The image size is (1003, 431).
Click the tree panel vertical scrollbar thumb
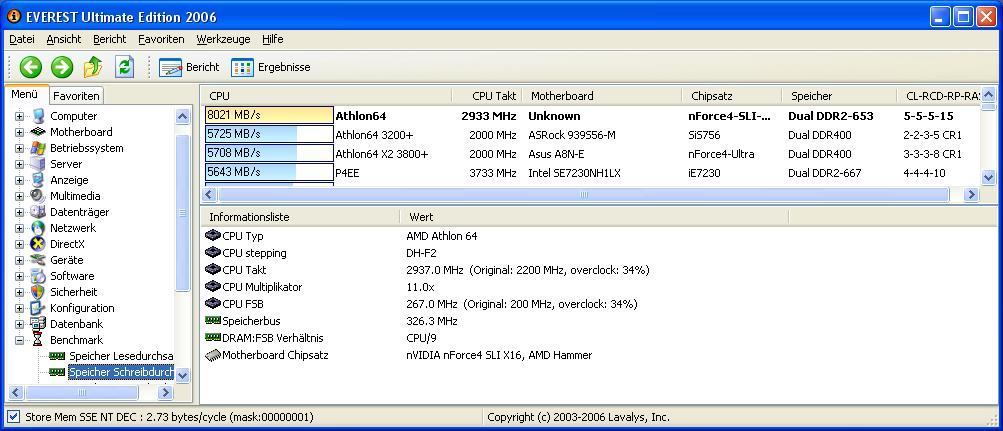coord(183,213)
